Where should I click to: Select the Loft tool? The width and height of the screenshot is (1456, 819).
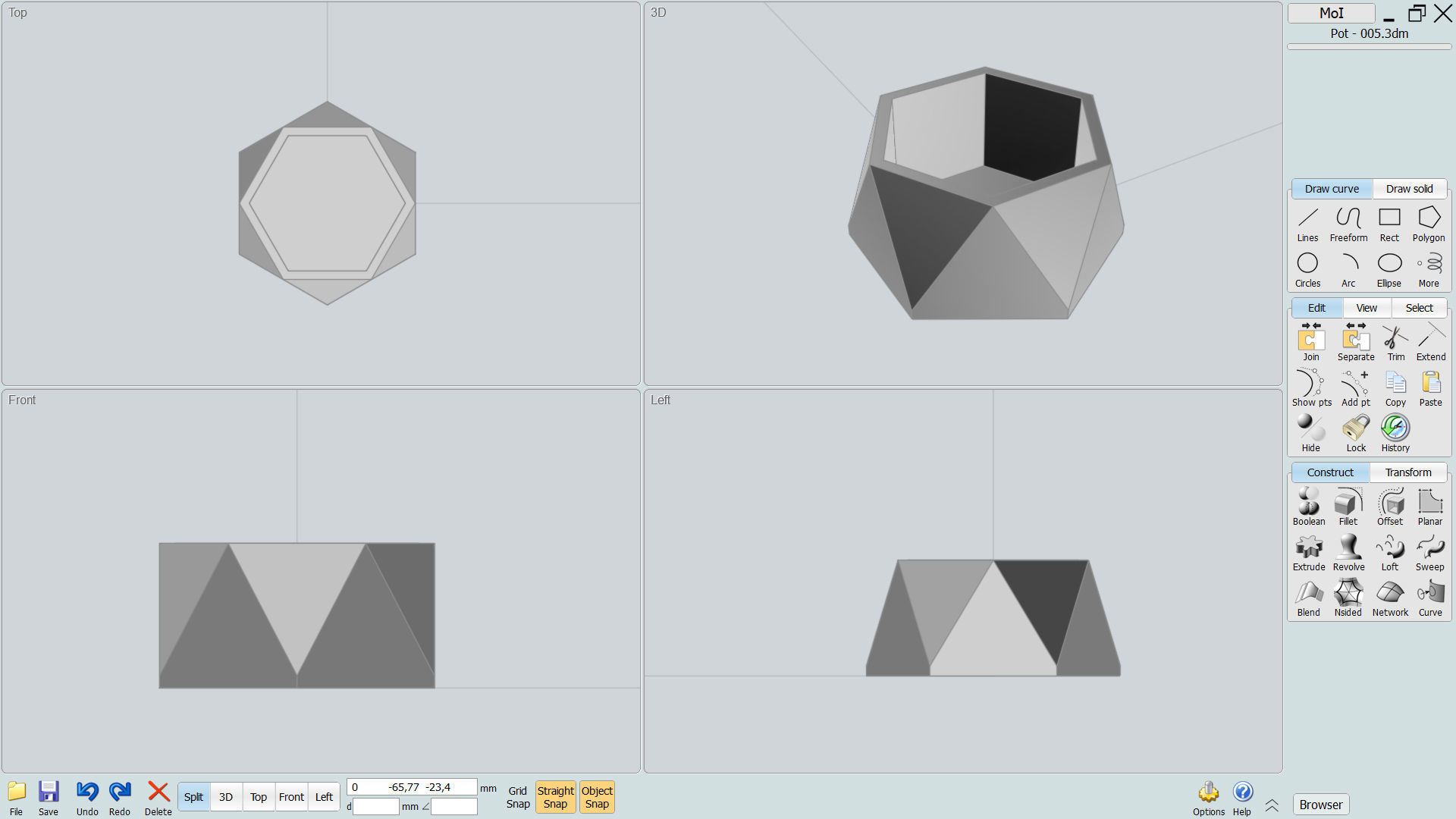(x=1390, y=553)
